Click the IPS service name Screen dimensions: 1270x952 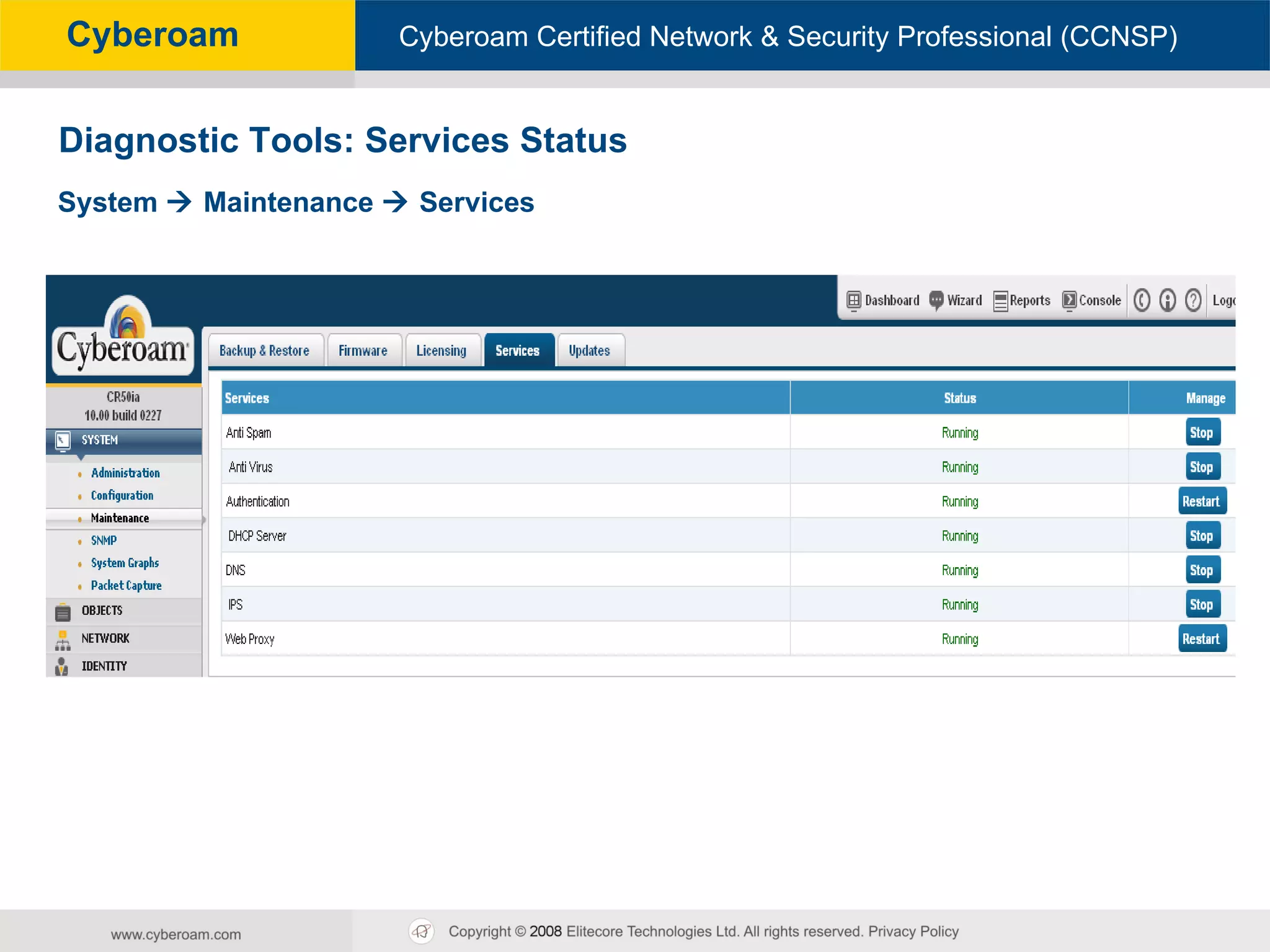click(236, 605)
